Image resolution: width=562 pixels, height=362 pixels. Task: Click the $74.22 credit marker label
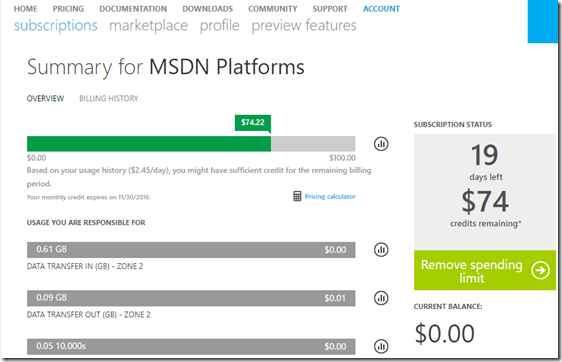click(253, 123)
